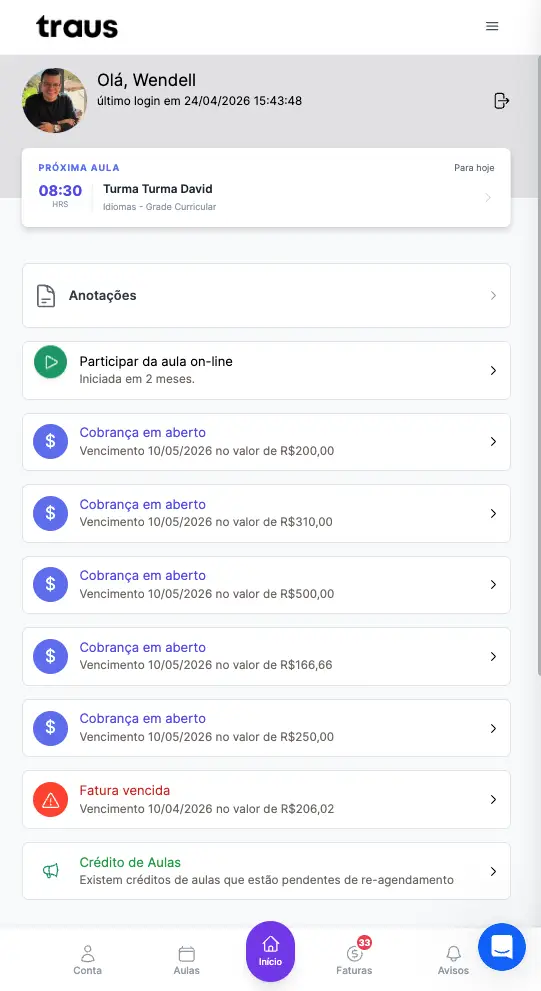
Task: Switch to the Aulas tab
Action: tap(186, 960)
